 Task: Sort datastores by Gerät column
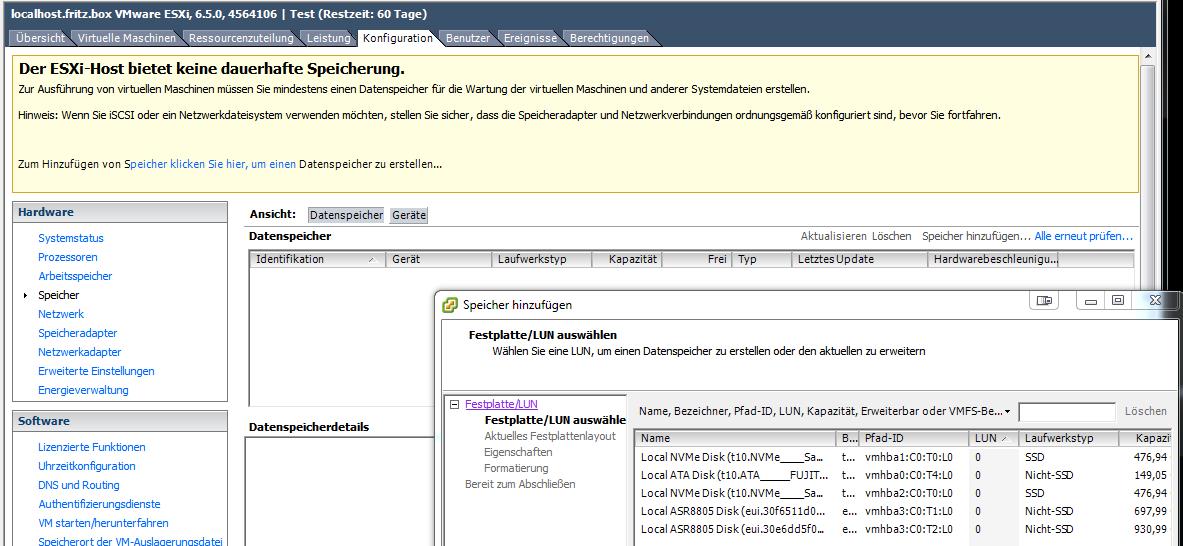coord(438,259)
